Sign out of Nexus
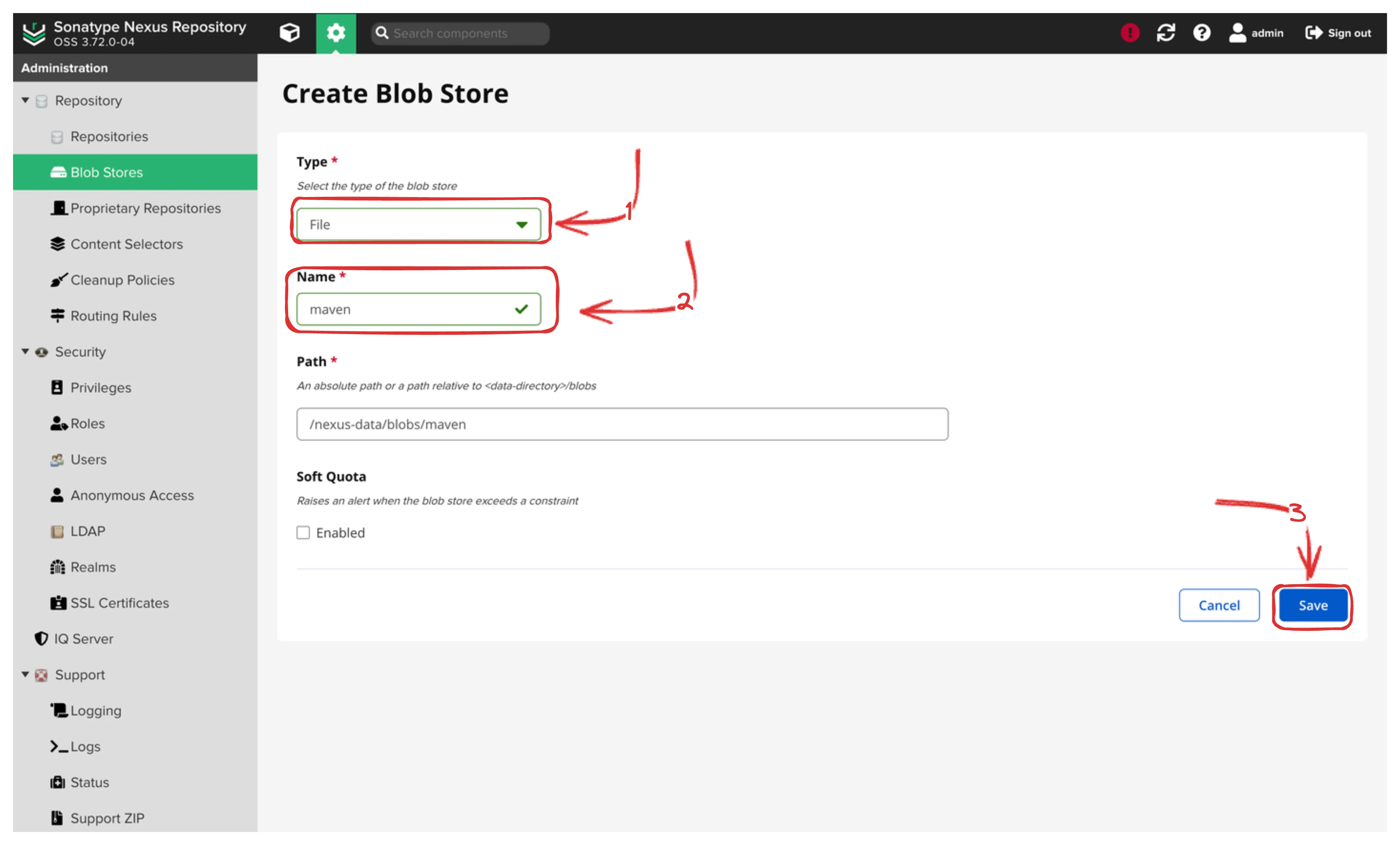This screenshot has width=1400, height=845. [1338, 33]
